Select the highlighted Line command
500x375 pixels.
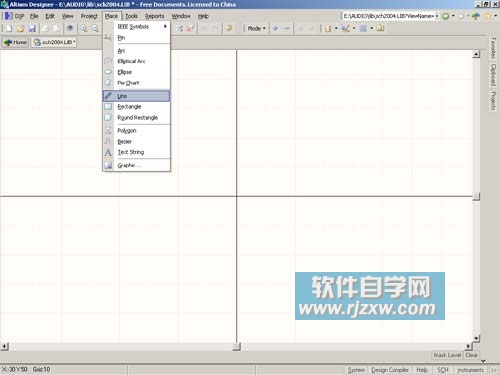click(x=136, y=96)
